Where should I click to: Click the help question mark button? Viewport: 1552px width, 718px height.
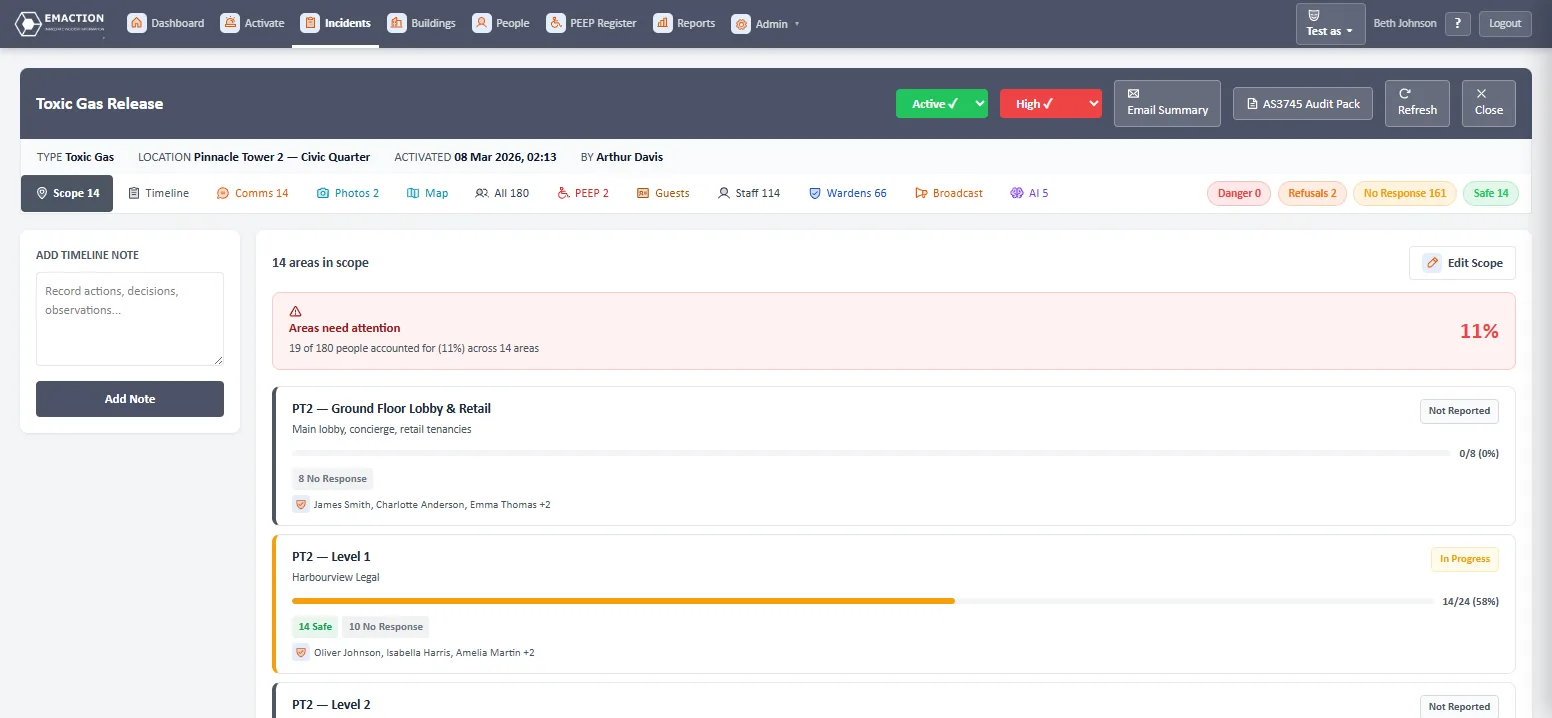(1458, 24)
